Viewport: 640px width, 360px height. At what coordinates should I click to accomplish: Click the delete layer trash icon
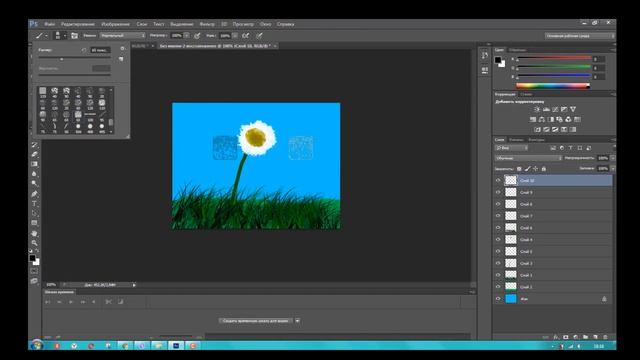click(x=605, y=337)
